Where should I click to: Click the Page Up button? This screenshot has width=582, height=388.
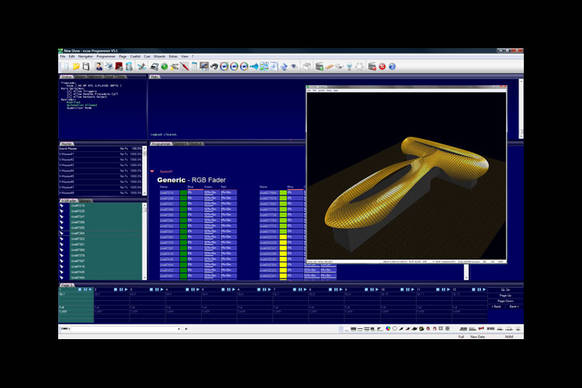pos(506,296)
